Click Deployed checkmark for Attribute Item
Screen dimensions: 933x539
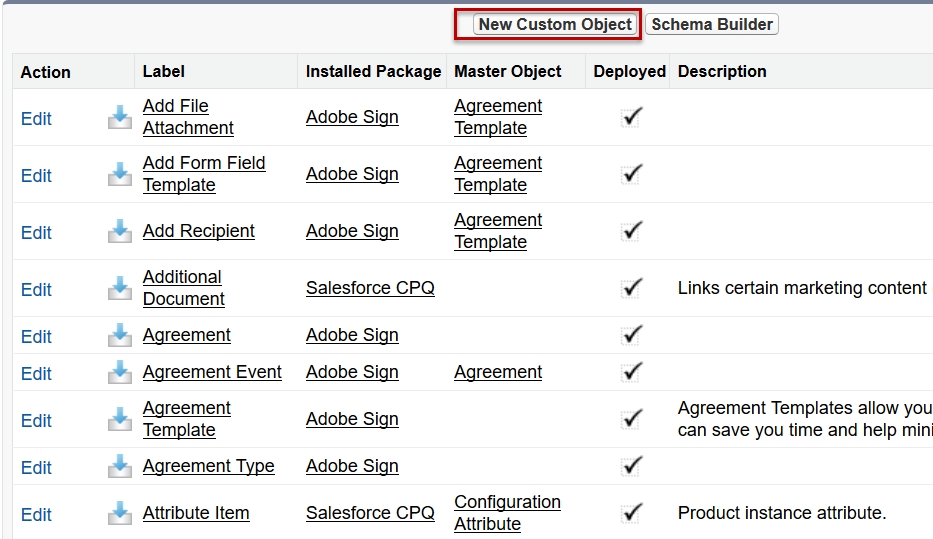tap(631, 513)
